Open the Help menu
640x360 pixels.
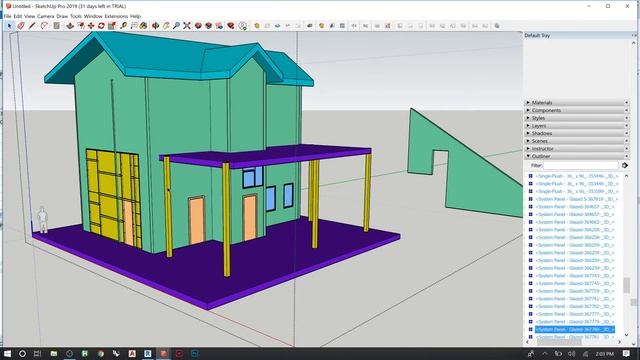135,16
